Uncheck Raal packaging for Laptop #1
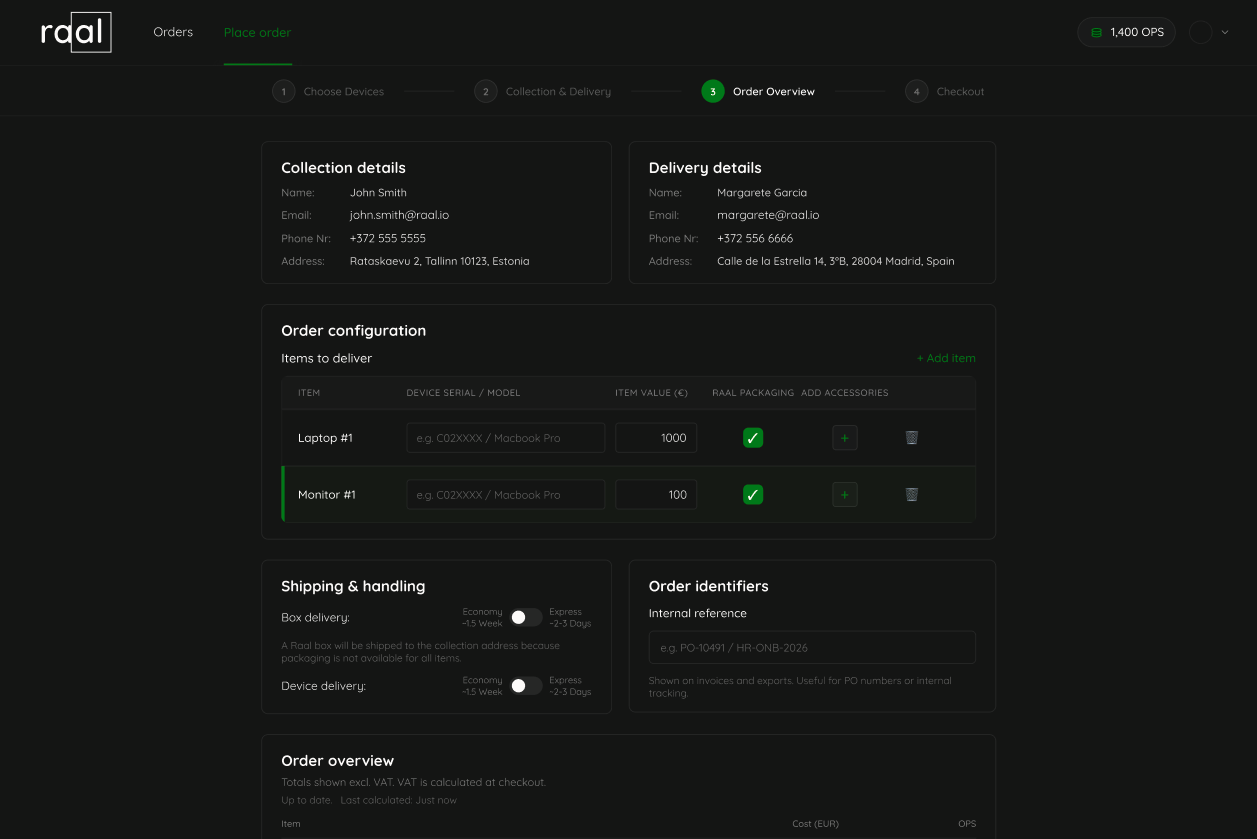 pos(753,438)
